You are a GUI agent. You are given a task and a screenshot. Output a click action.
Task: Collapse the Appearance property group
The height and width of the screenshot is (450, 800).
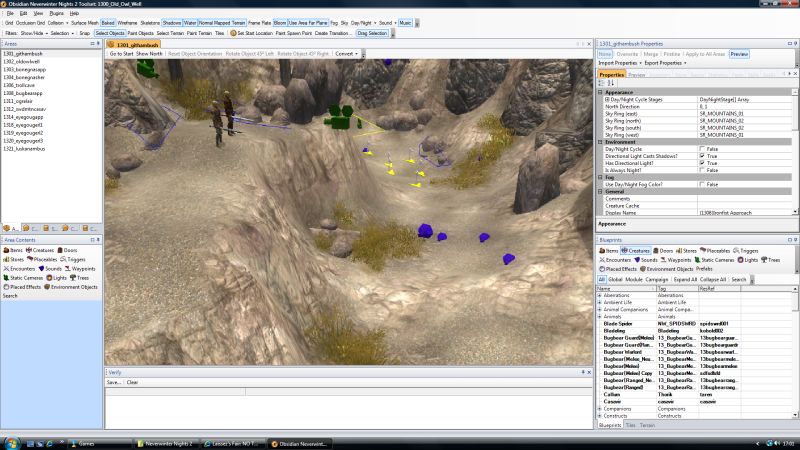[600, 92]
